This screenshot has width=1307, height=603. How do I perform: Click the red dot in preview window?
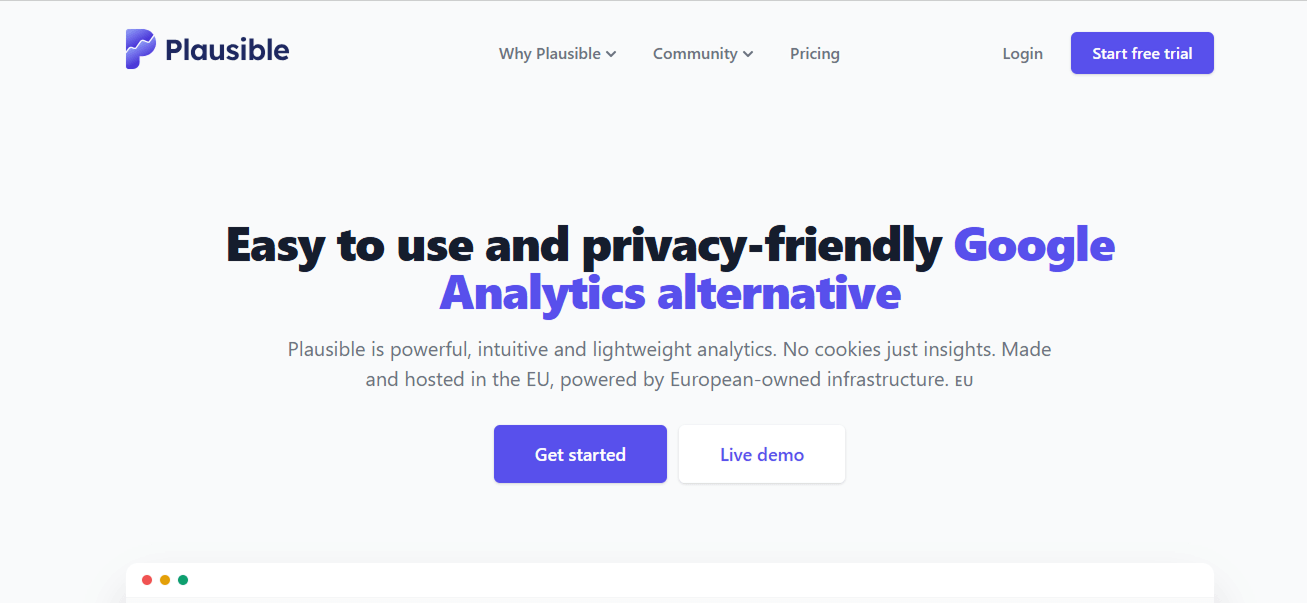(x=147, y=580)
